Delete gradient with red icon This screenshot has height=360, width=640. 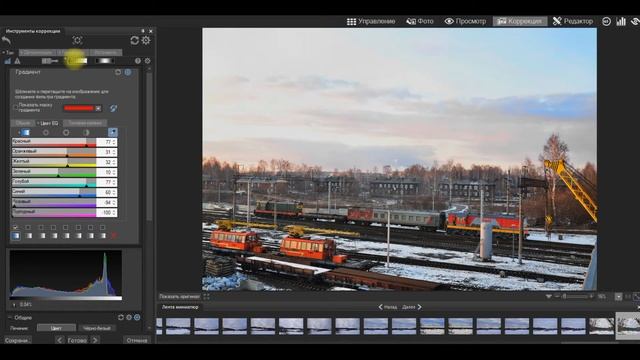click(114, 236)
